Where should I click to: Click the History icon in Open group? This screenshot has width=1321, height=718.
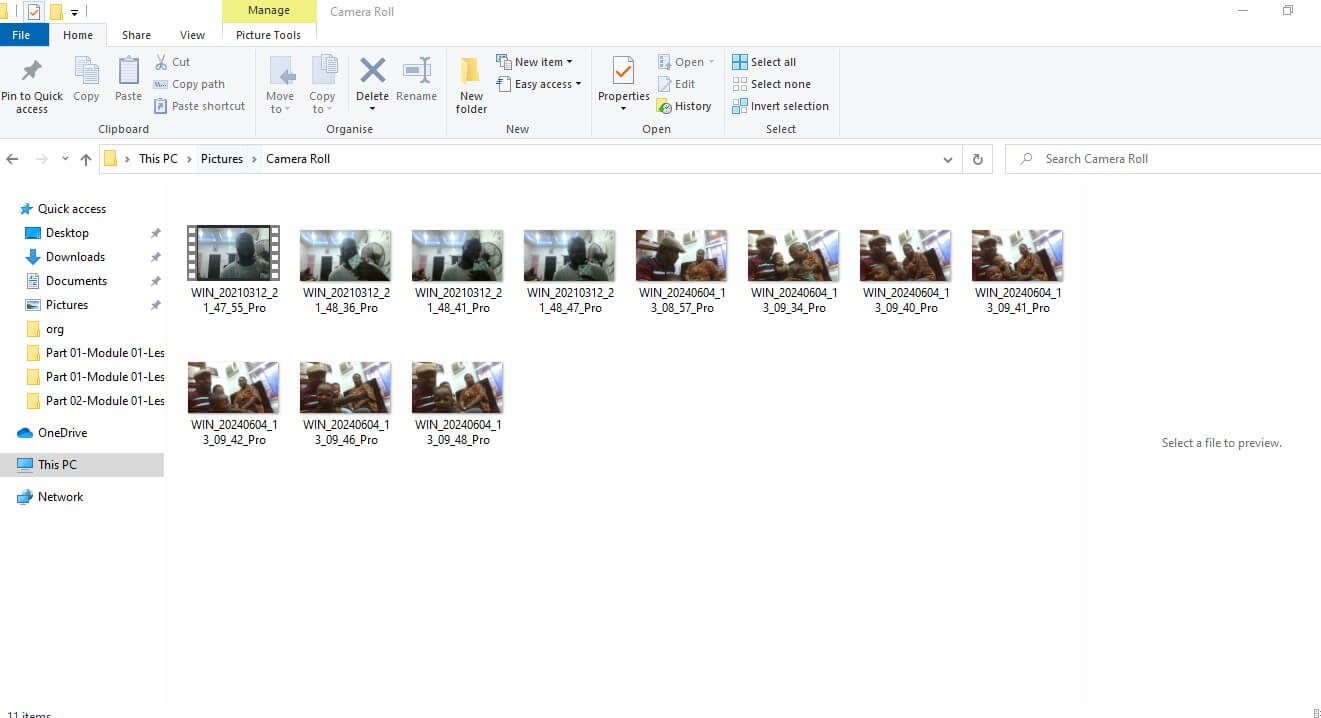664,106
